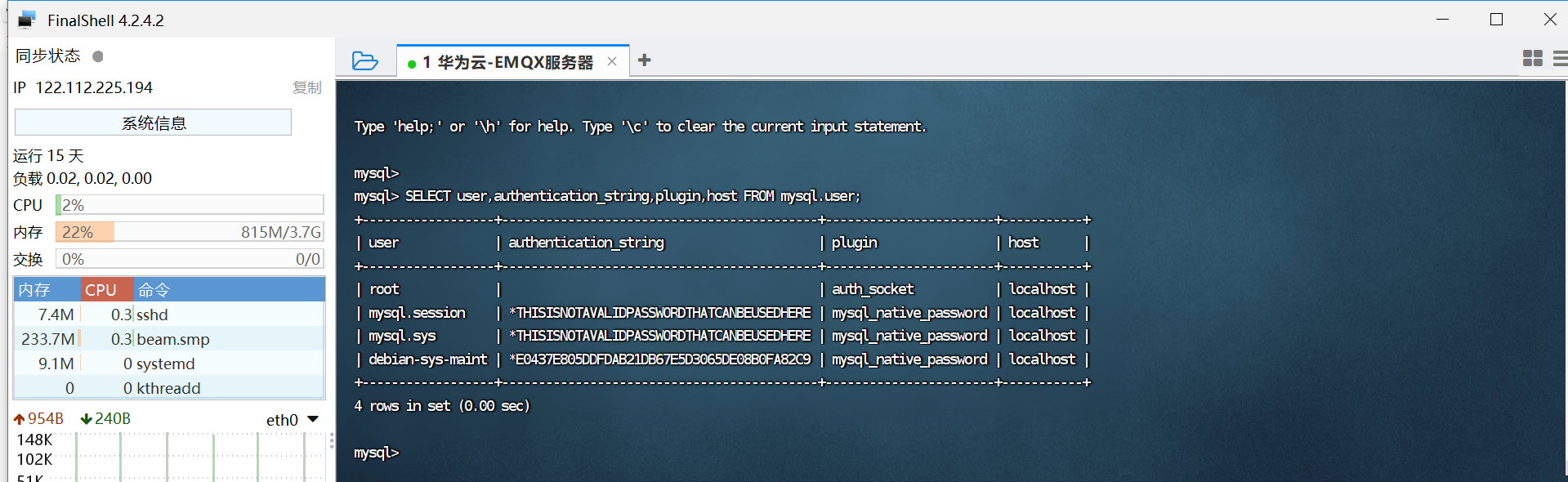
Task: Click the debian-sys-maint password hash string
Action: [x=659, y=359]
